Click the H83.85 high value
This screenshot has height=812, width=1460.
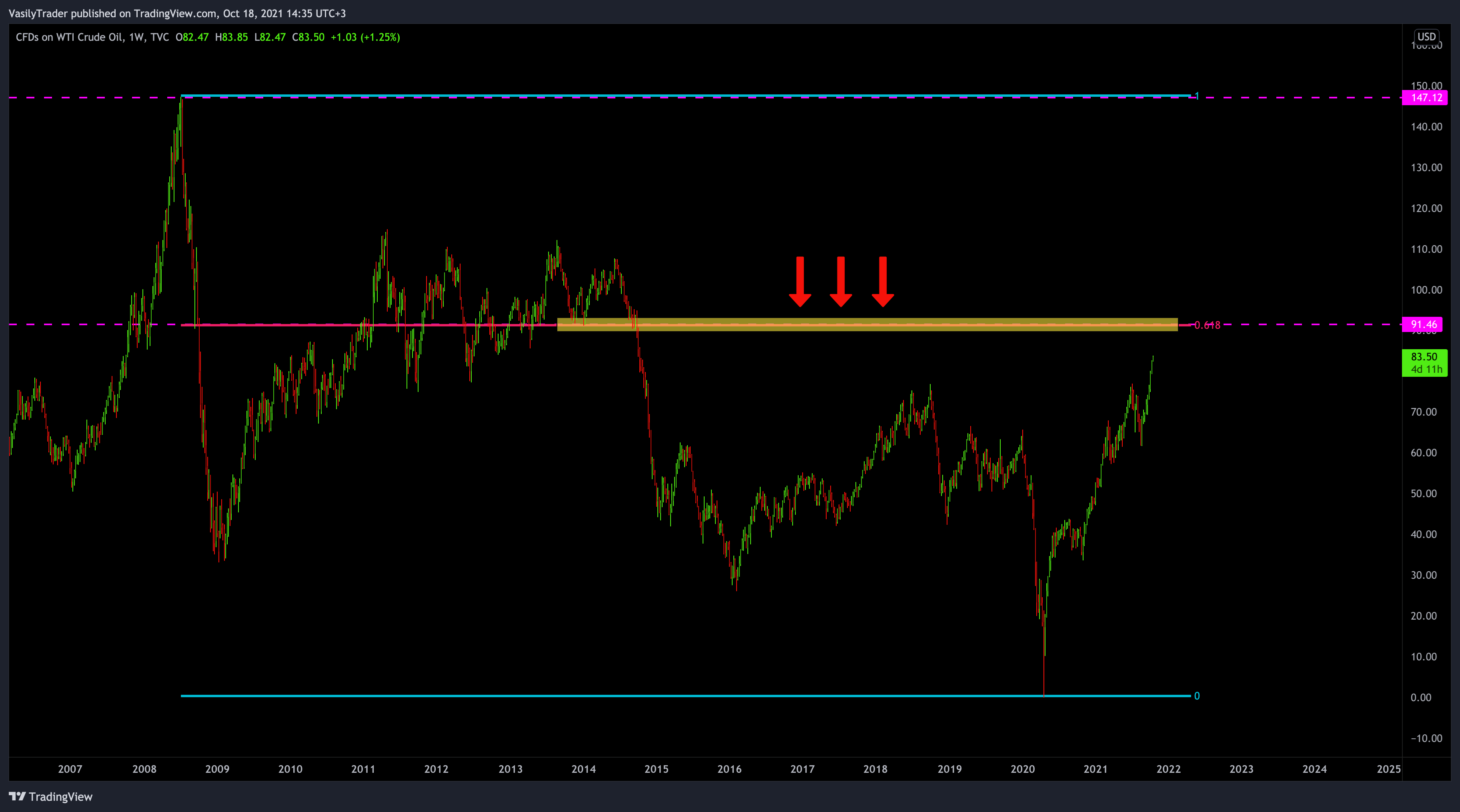click(231, 37)
